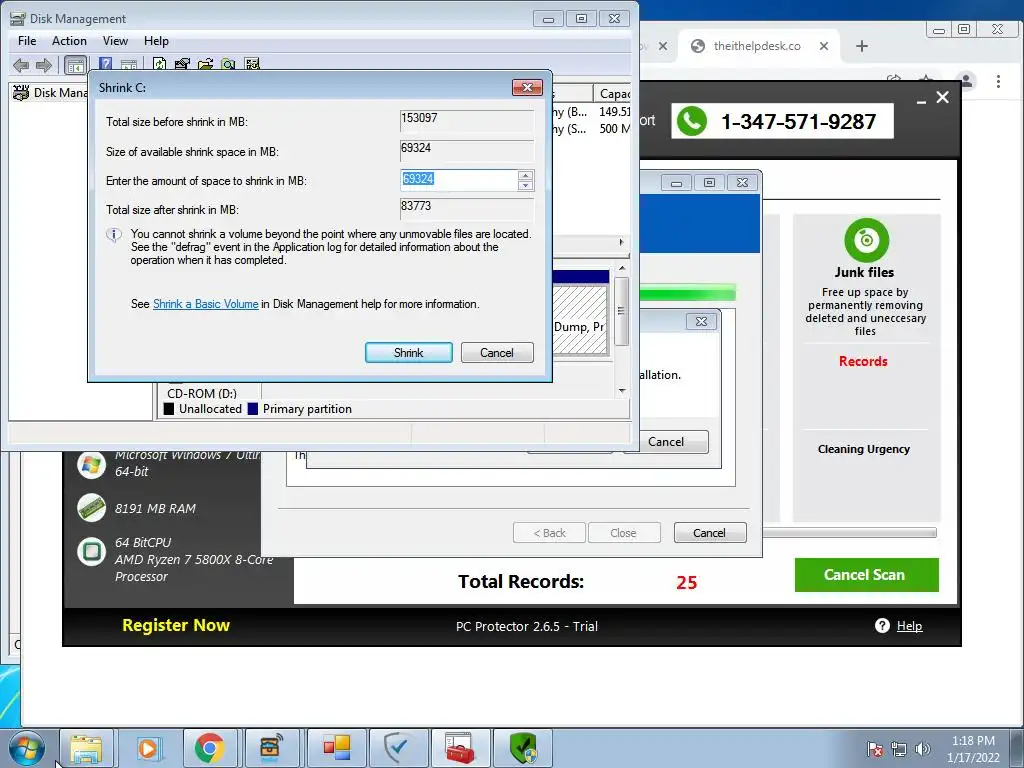Viewport: 1024px width, 768px height.
Task: Open the Help link in PC Protector
Action: coord(909,626)
